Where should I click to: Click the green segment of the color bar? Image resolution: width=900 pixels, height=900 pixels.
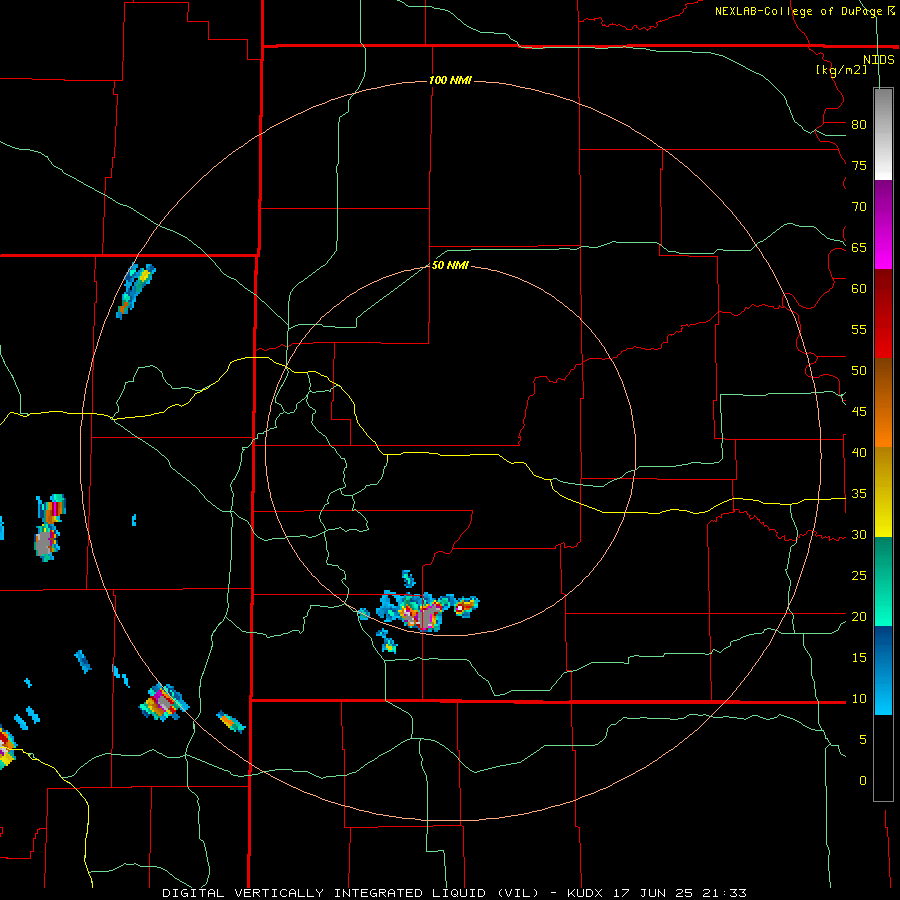point(883,581)
